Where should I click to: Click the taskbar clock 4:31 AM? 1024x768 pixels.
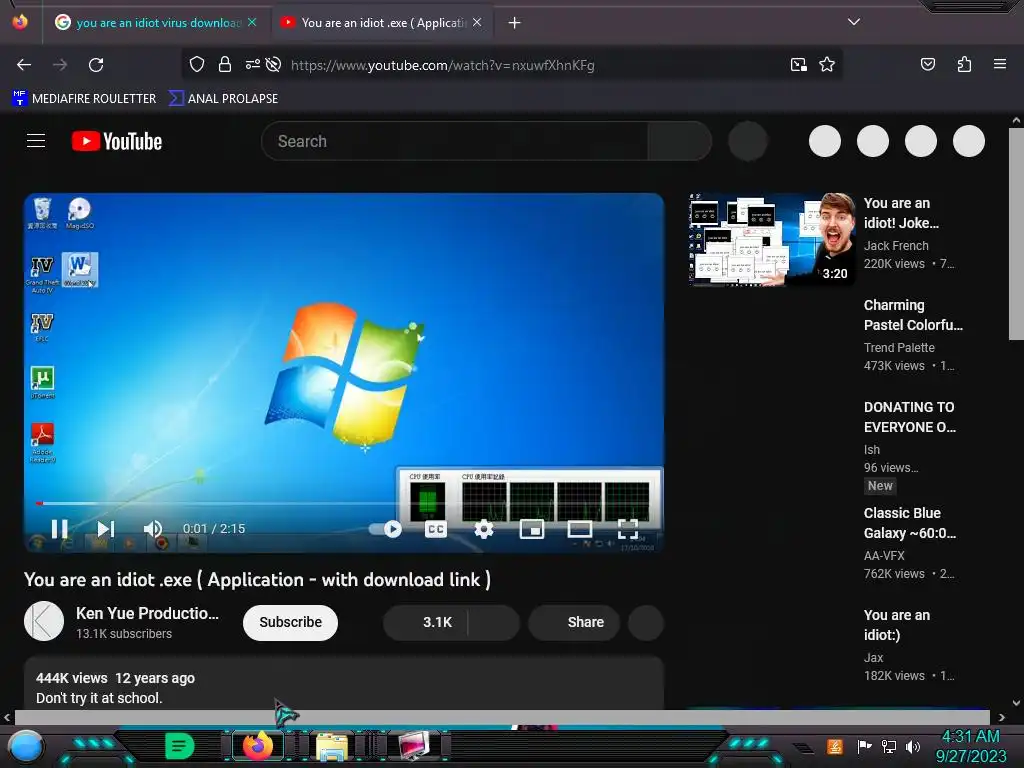coord(970,736)
